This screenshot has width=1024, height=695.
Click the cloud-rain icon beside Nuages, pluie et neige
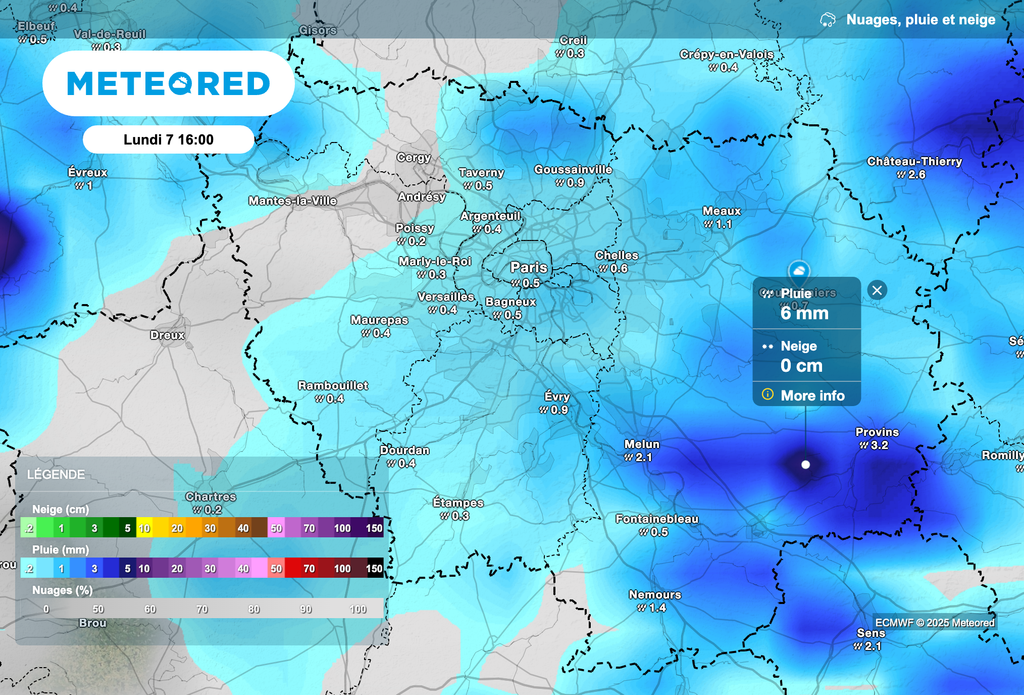[828, 19]
